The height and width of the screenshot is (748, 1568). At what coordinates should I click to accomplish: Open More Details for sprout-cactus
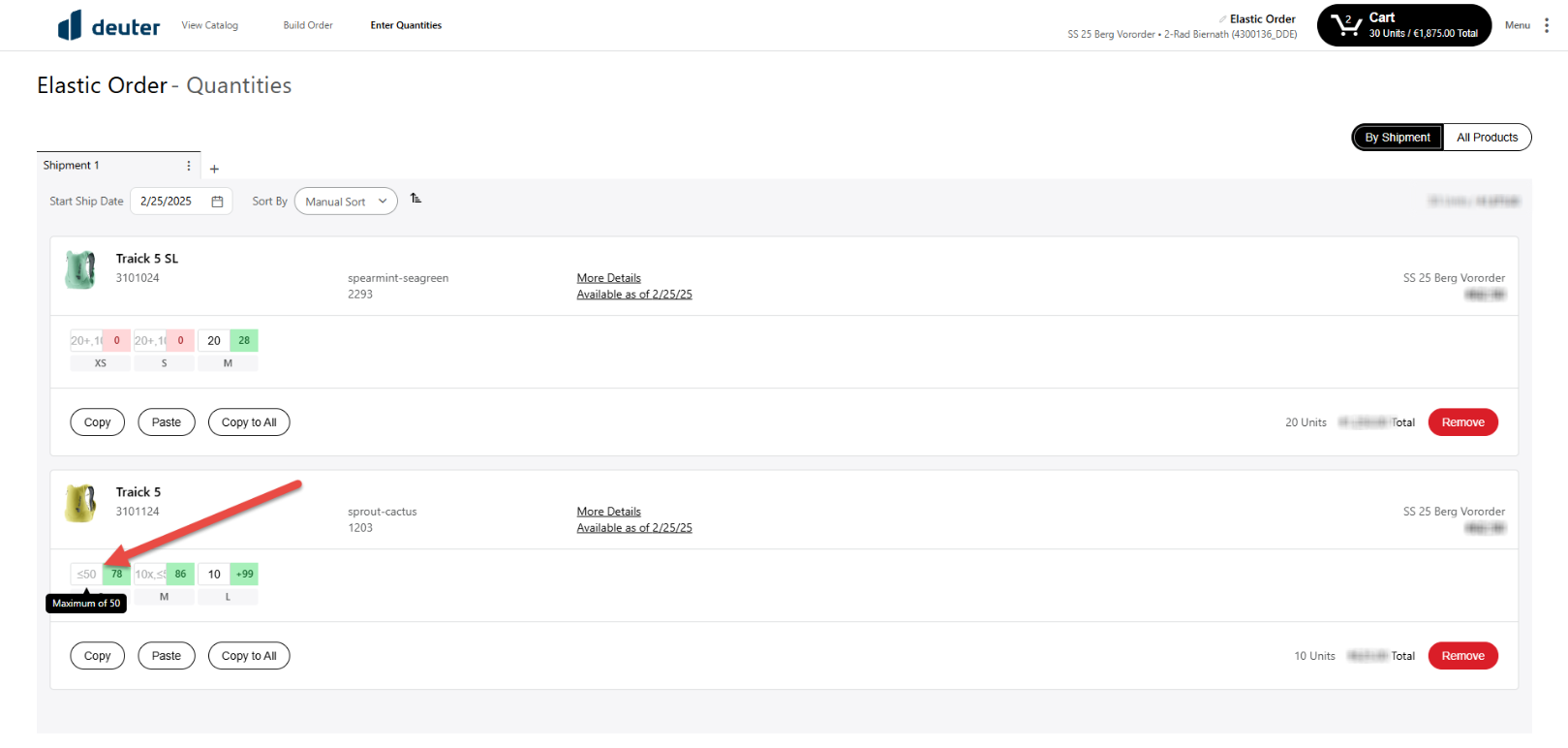click(x=608, y=512)
